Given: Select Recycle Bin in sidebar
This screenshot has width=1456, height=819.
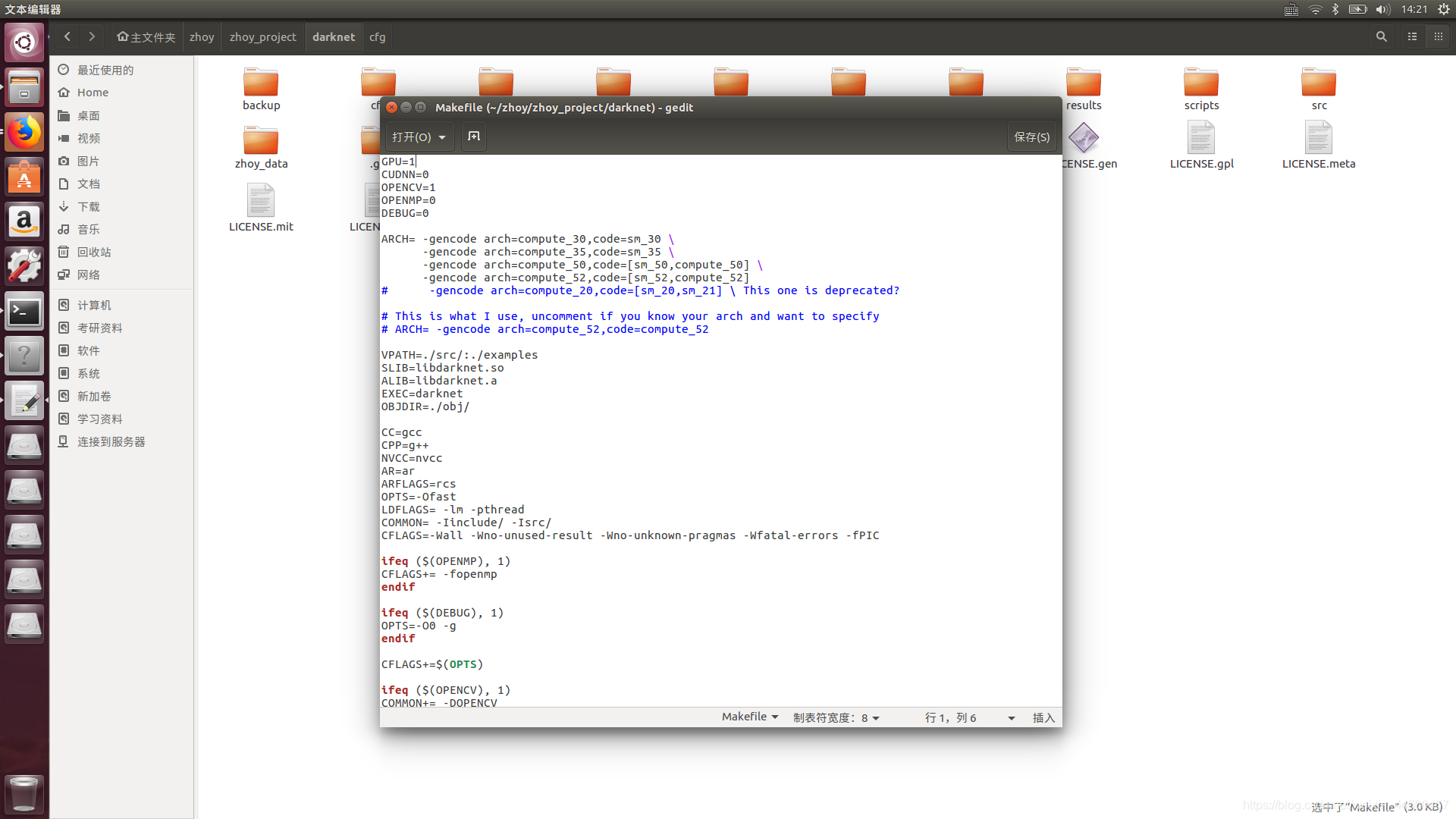Looking at the screenshot, I should point(93,252).
